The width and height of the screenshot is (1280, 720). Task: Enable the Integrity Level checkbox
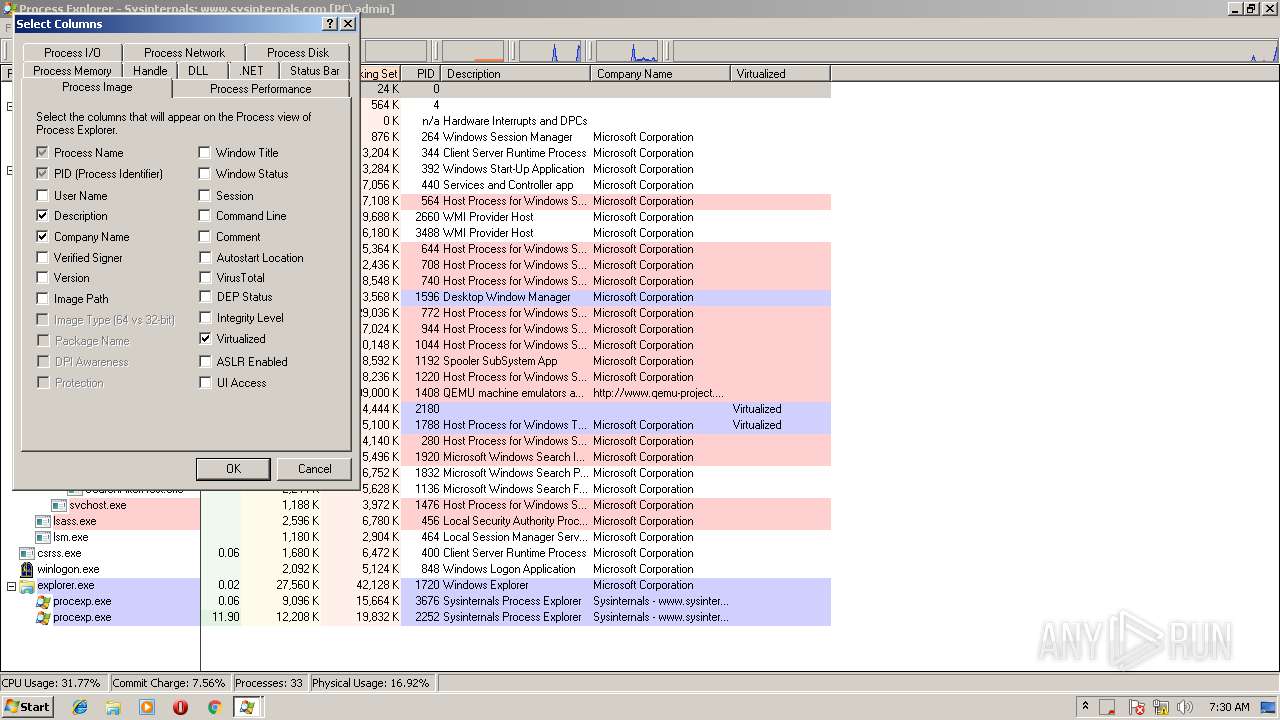coord(205,317)
